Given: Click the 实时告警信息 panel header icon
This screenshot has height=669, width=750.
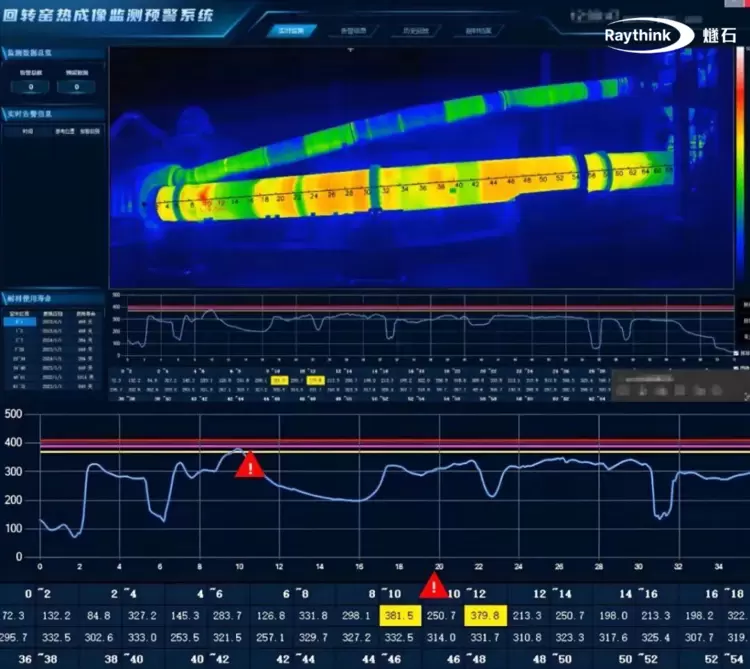Looking at the screenshot, I should click(5, 113).
